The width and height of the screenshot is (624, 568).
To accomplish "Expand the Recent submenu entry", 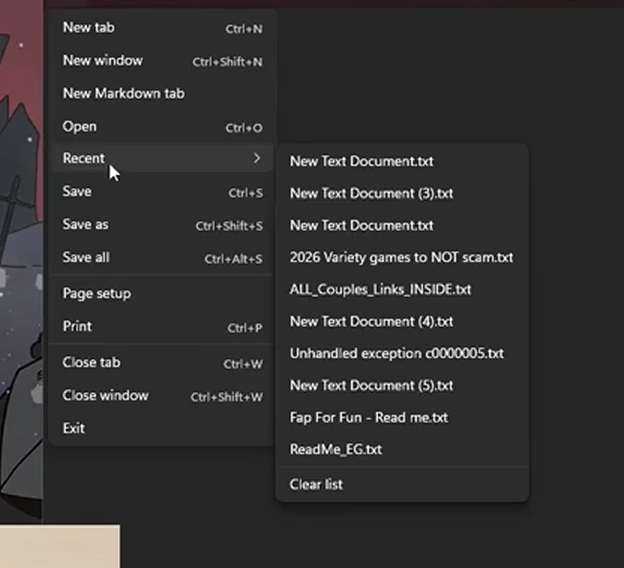I will pos(162,158).
